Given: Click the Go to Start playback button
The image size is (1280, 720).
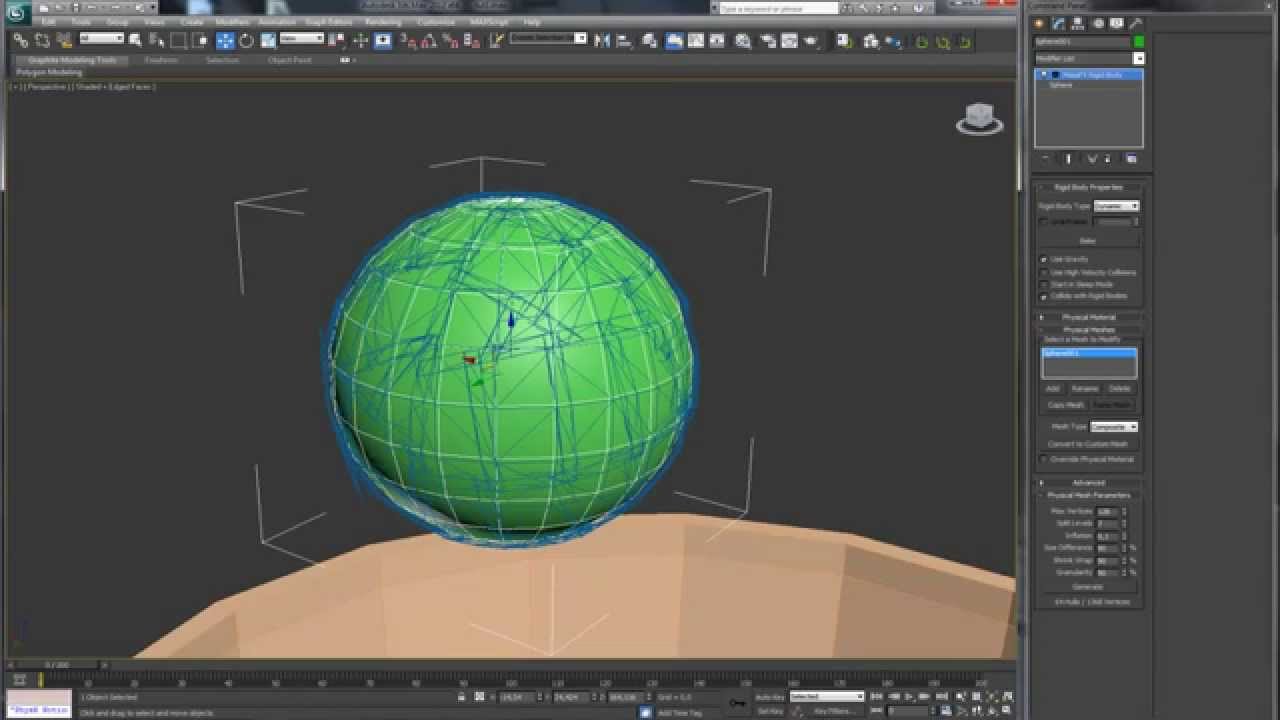Looking at the screenshot, I should [x=877, y=696].
